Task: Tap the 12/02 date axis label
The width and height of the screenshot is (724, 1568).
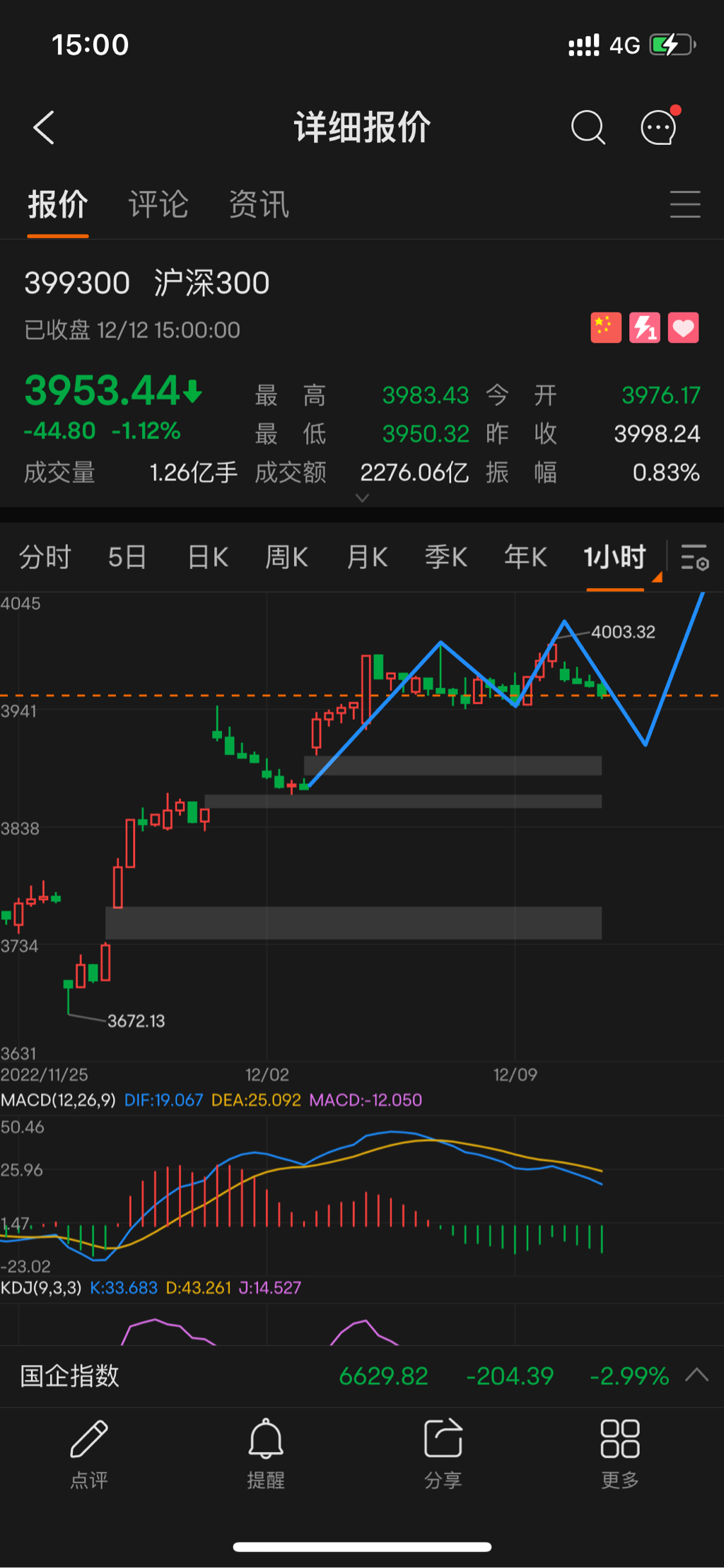Action: point(267,1075)
